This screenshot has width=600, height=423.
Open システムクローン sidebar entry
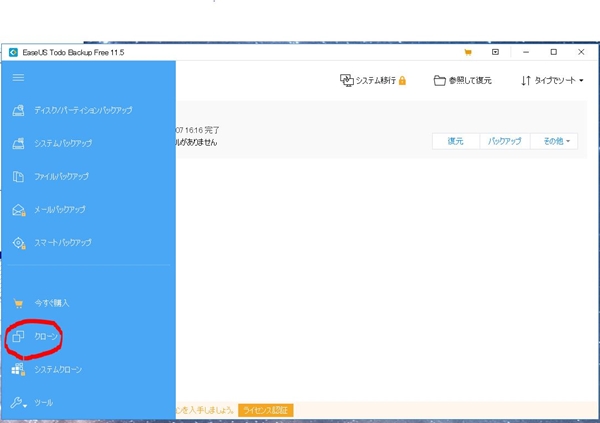58,369
